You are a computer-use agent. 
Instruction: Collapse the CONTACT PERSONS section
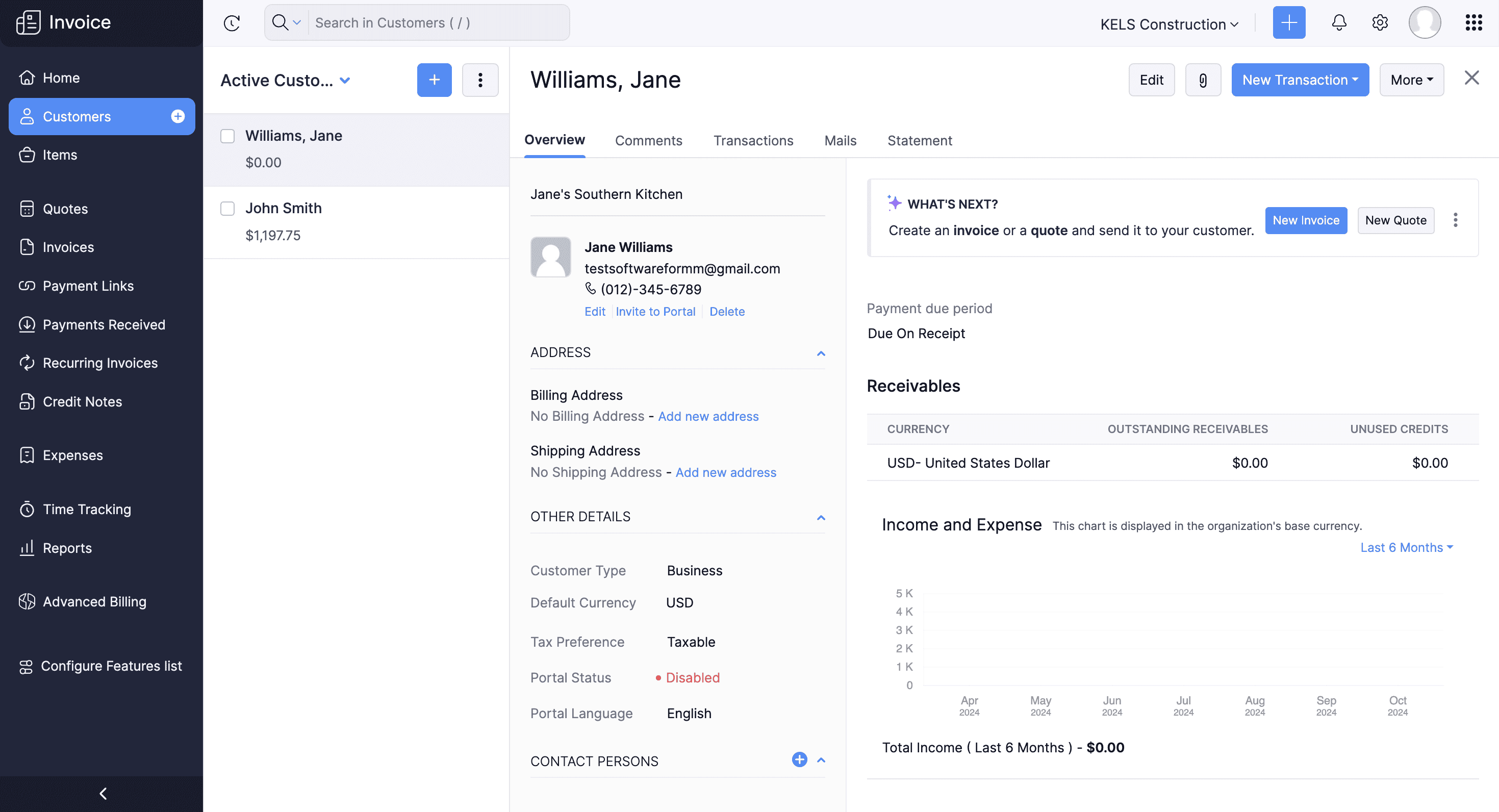(821, 760)
